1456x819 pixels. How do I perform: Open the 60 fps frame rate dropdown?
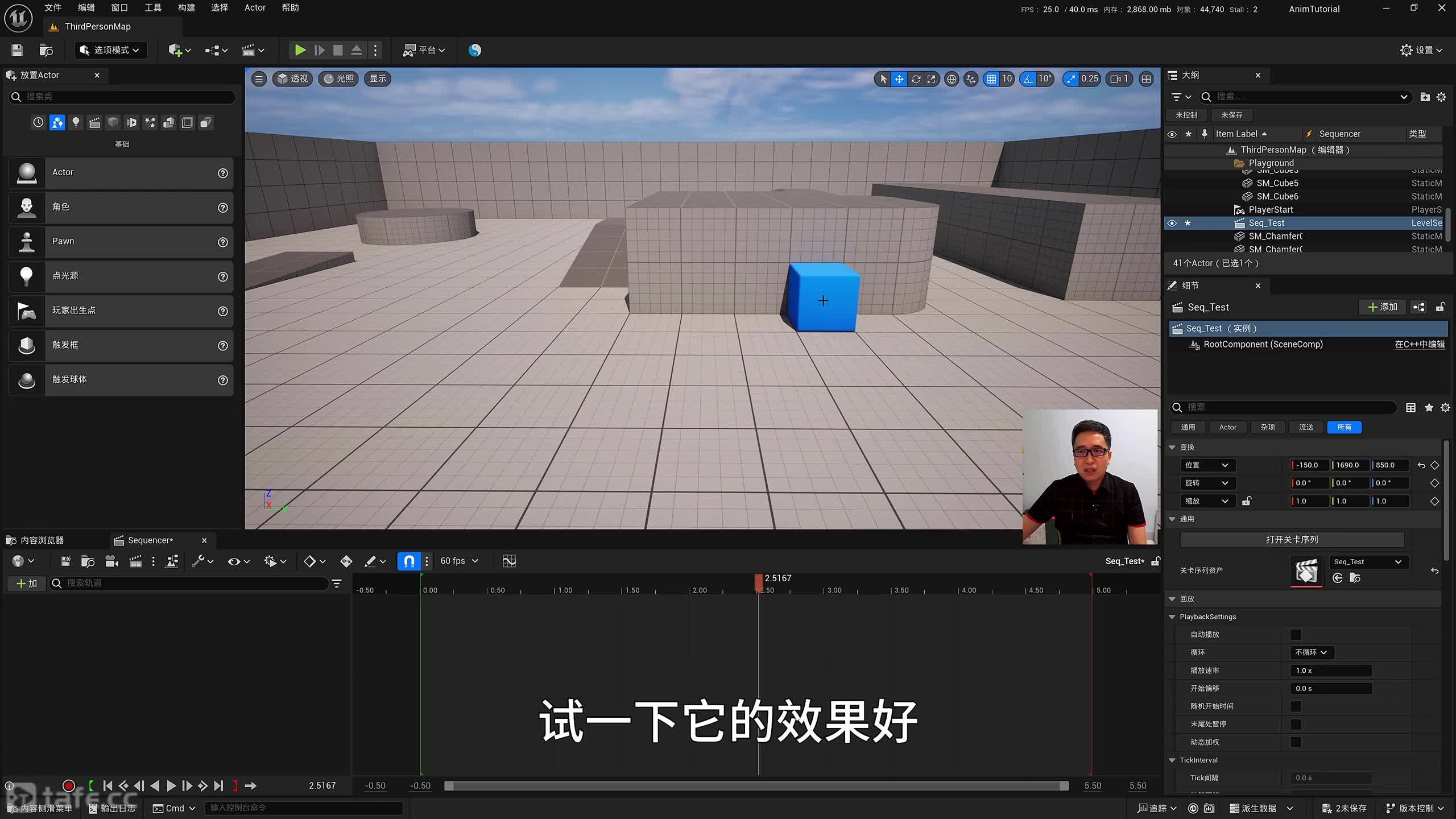[459, 561]
